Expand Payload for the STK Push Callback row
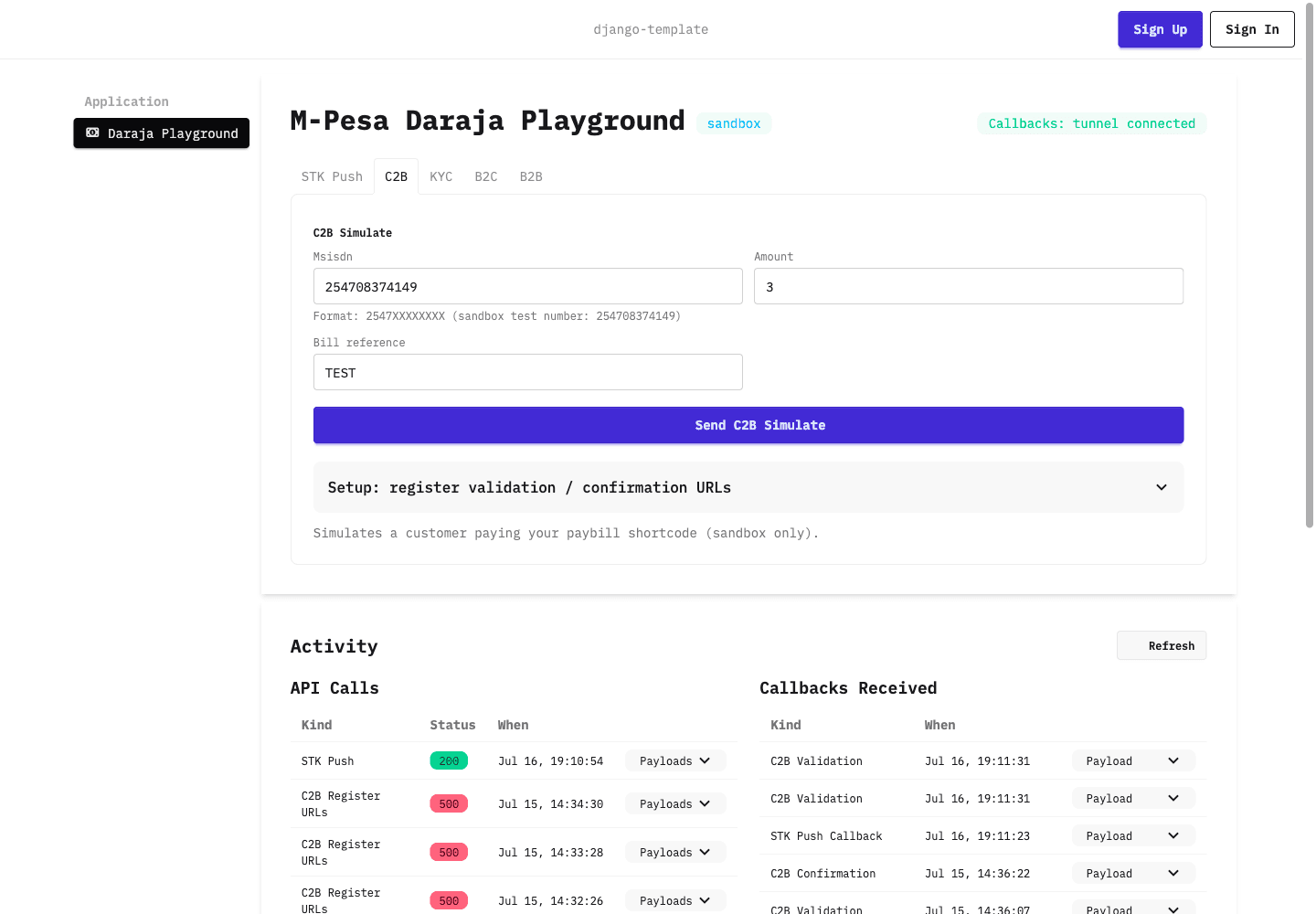Screen dimensions: 1316x914 coord(1133,835)
